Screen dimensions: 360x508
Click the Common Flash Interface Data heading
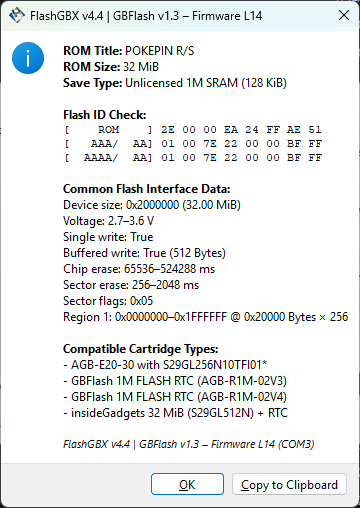147,189
